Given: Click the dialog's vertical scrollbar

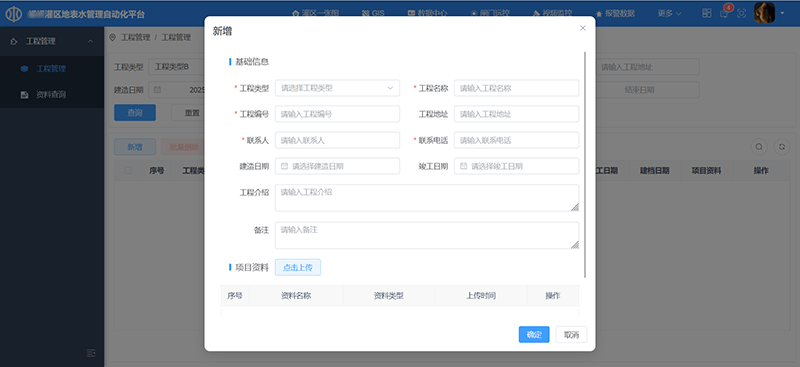Looking at the screenshot, I should 585,164.
